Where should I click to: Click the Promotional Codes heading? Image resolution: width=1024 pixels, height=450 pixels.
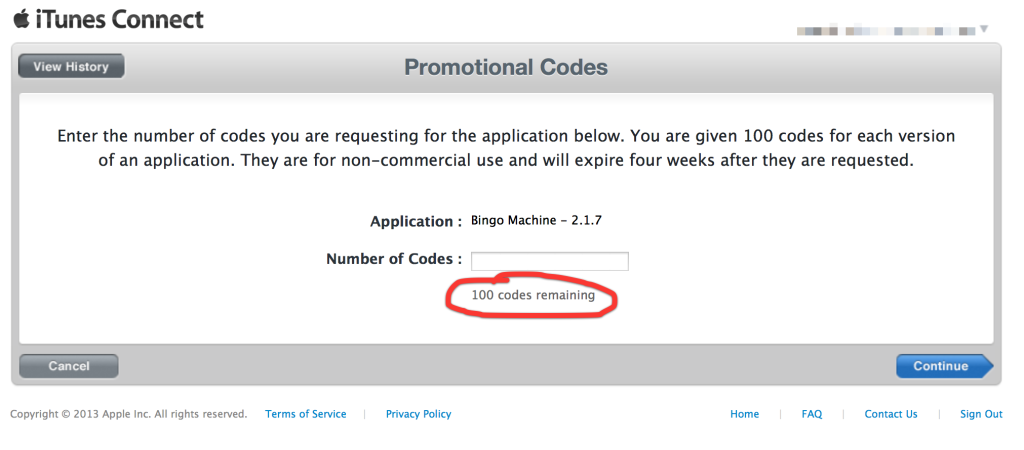(506, 68)
